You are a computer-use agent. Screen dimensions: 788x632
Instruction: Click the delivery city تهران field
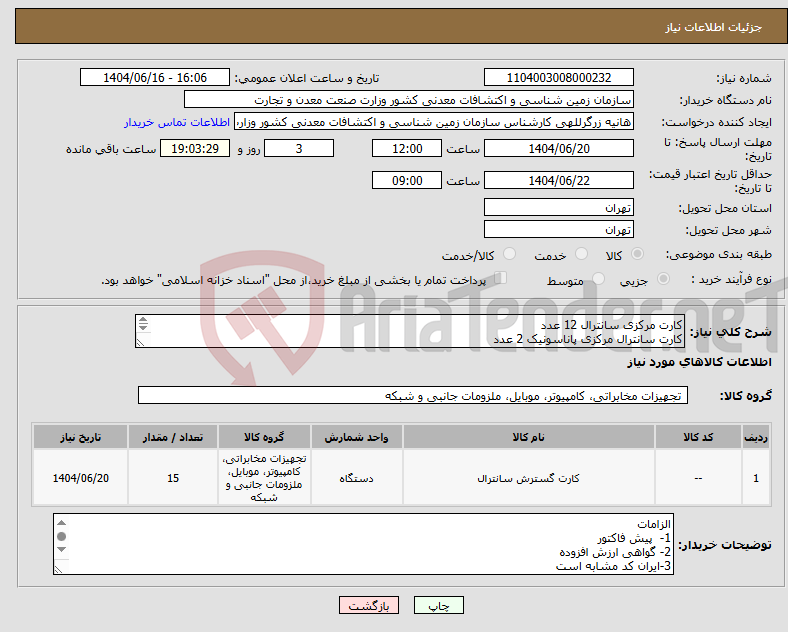[x=558, y=229]
